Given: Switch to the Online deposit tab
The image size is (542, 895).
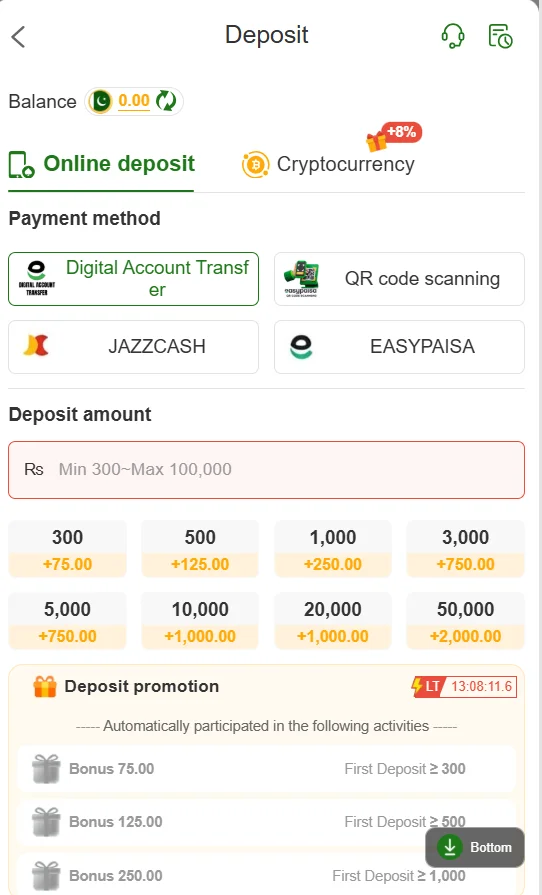Looking at the screenshot, I should click(x=102, y=164).
